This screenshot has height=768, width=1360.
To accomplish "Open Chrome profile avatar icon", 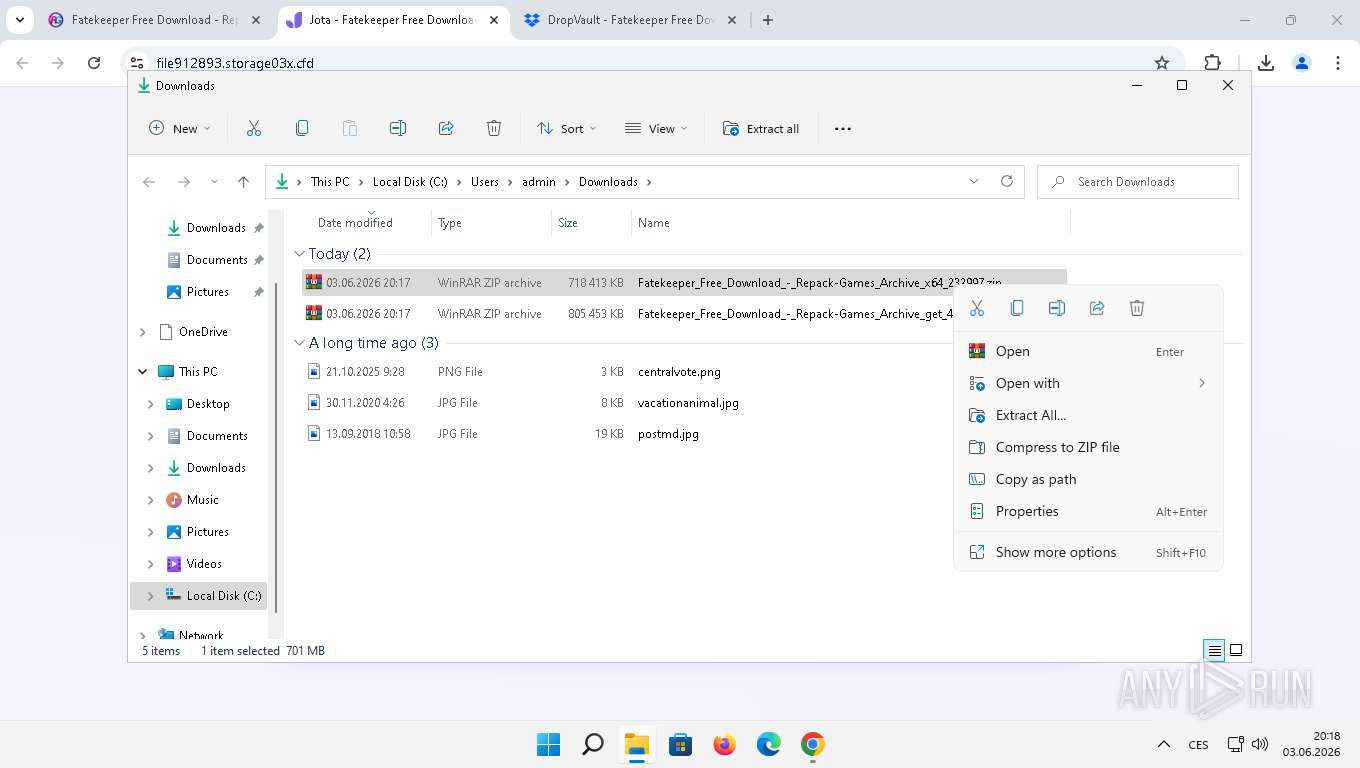I will tap(1302, 63).
